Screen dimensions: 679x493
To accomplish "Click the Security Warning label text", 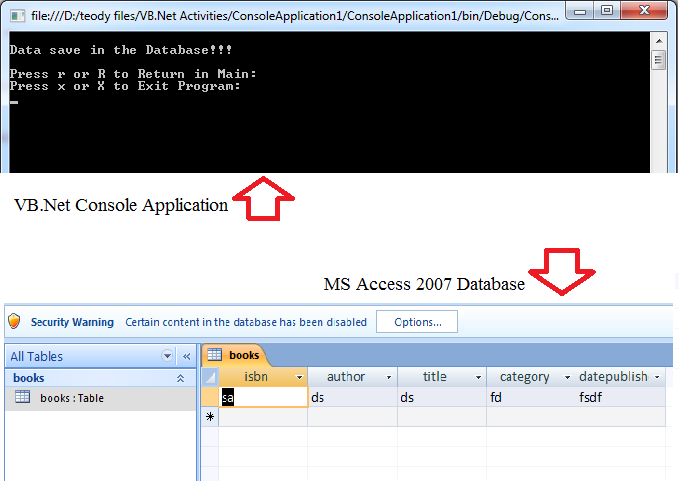I will [72, 322].
